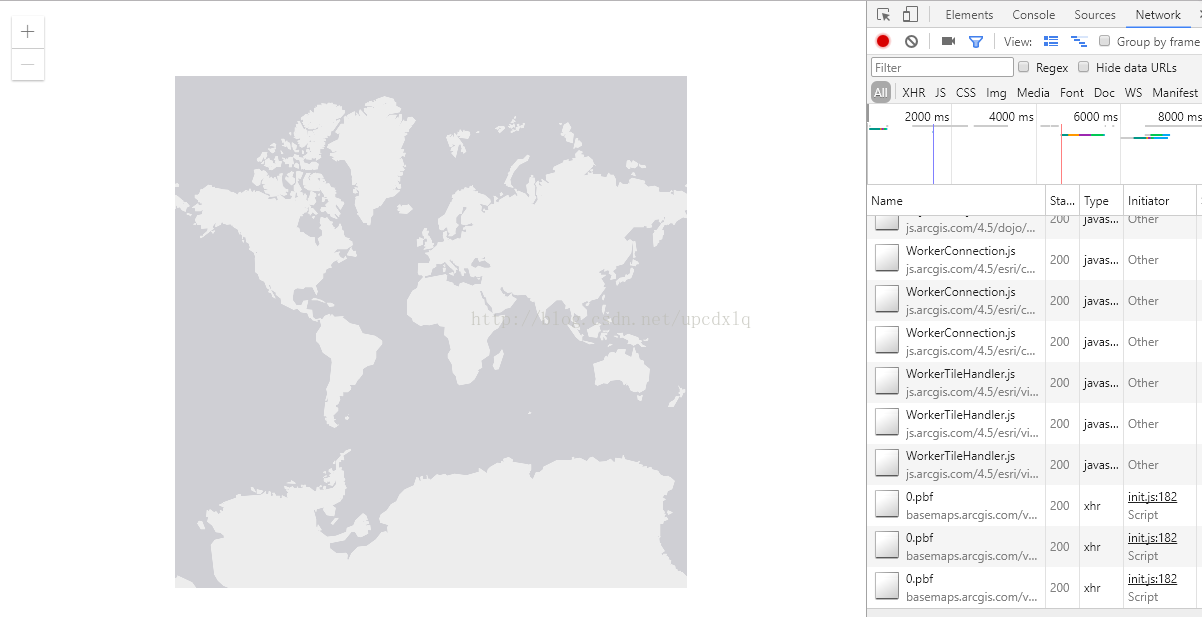Switch to large request rows view
Screen dimensions: 1202x617
[x=1051, y=41]
